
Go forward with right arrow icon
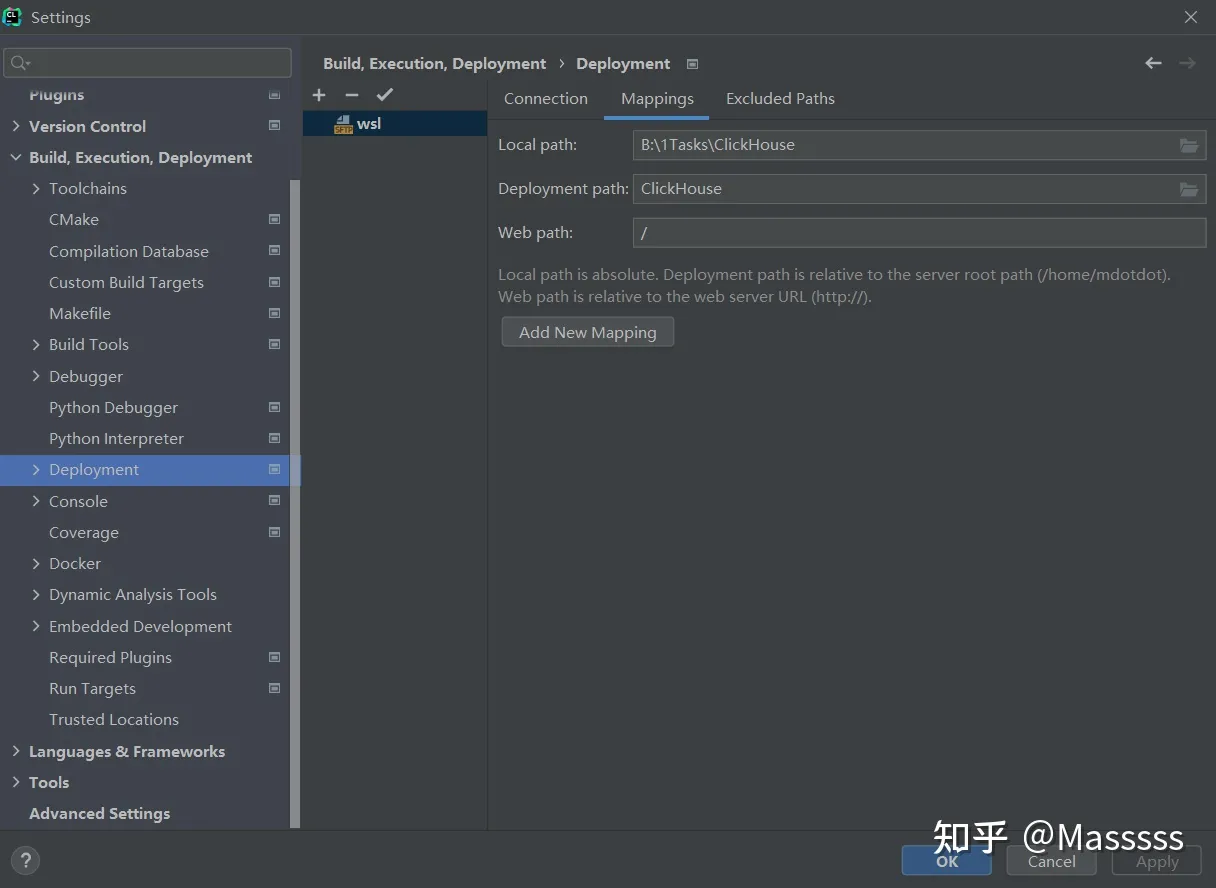click(1187, 63)
